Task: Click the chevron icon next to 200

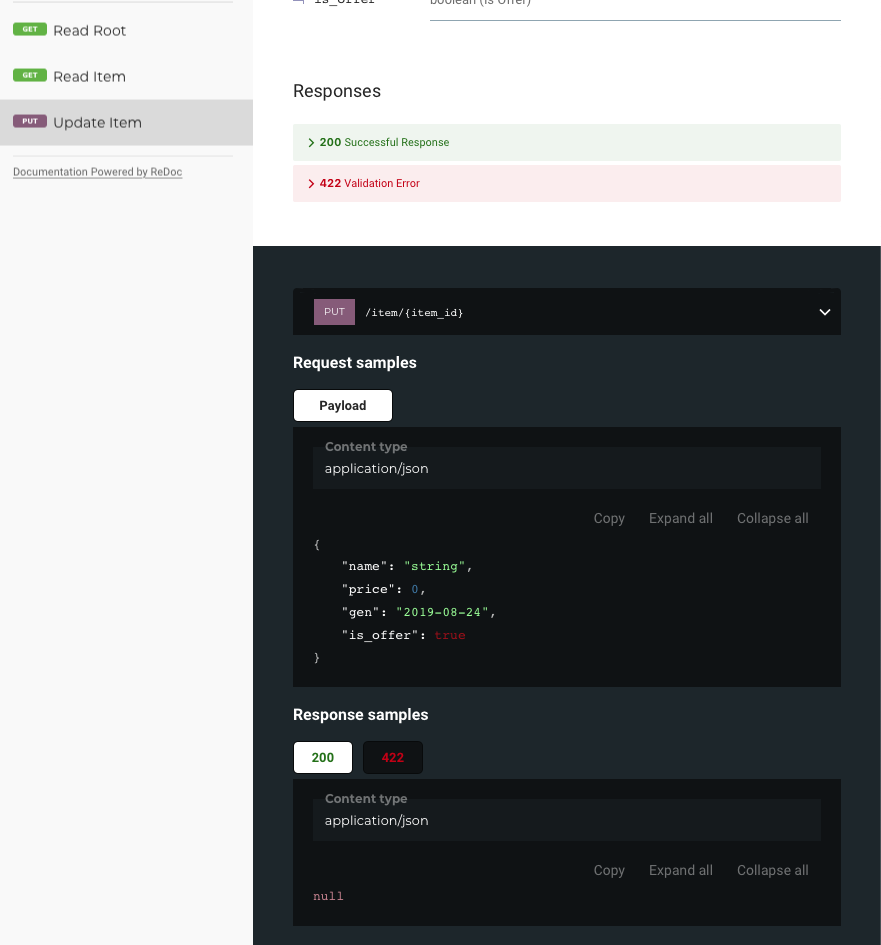Action: point(311,143)
